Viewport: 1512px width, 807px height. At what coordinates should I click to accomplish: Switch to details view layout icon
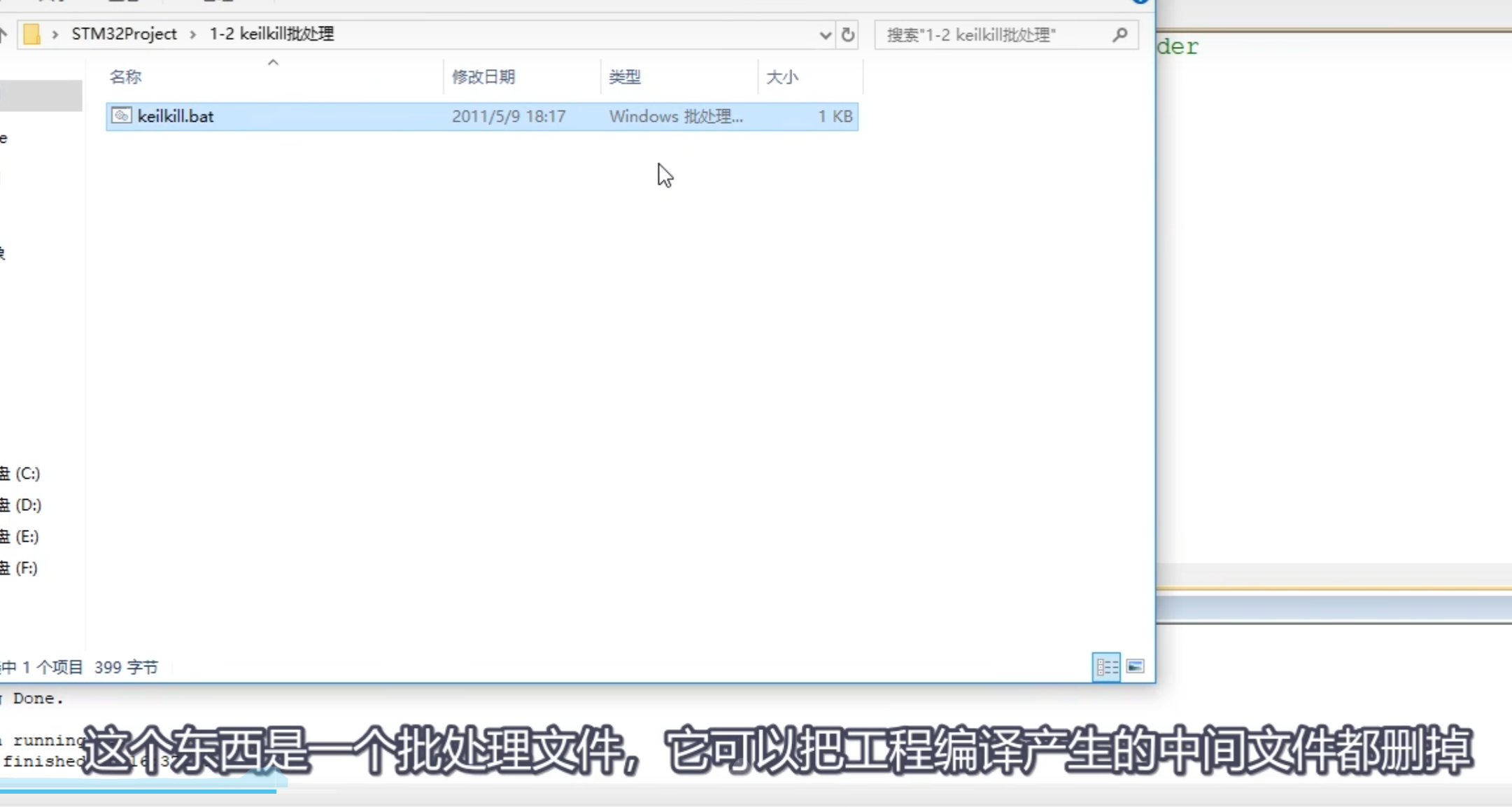coord(1106,666)
